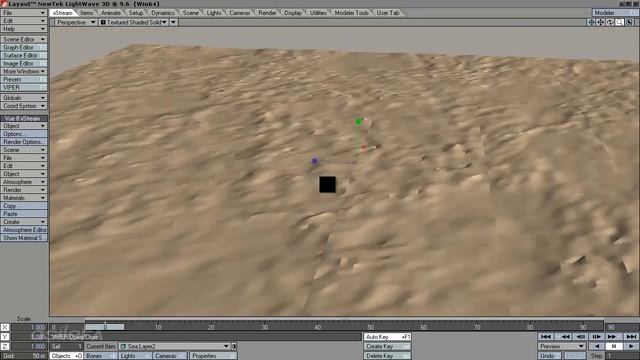Click the viewport rotate icon
Image resolution: width=640 pixels, height=360 pixels.
click(610, 22)
